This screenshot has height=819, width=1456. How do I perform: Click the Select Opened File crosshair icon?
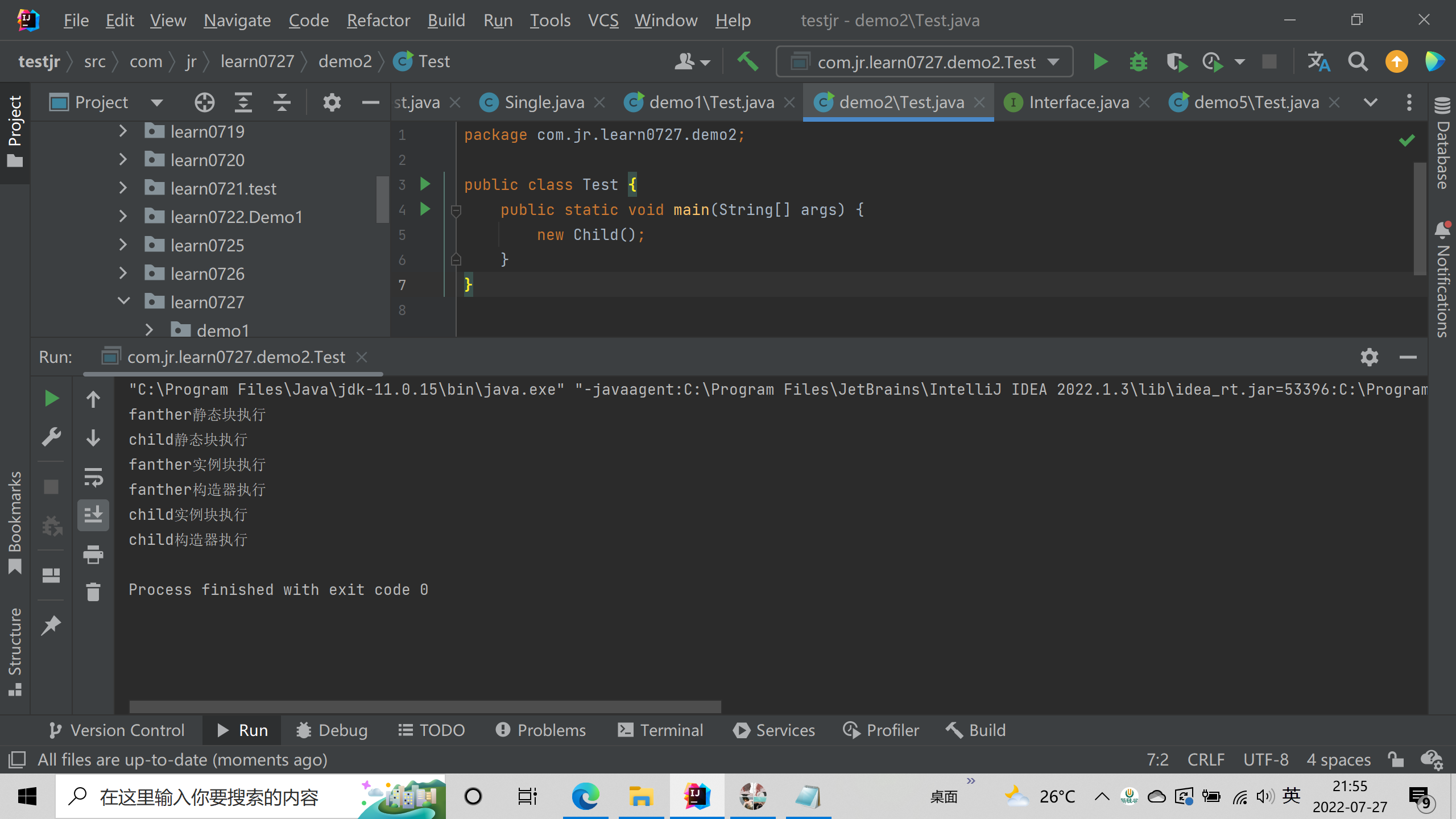pos(204,102)
